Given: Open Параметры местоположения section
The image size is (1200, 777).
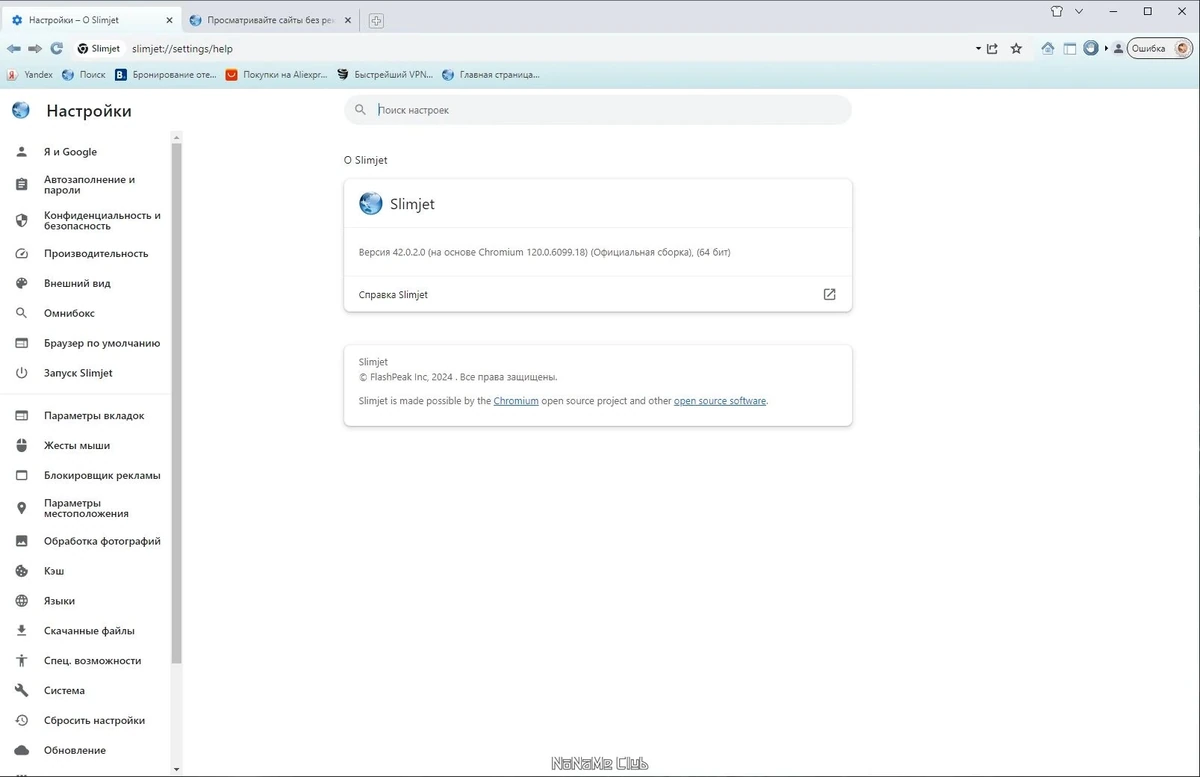Looking at the screenshot, I should click(86, 508).
